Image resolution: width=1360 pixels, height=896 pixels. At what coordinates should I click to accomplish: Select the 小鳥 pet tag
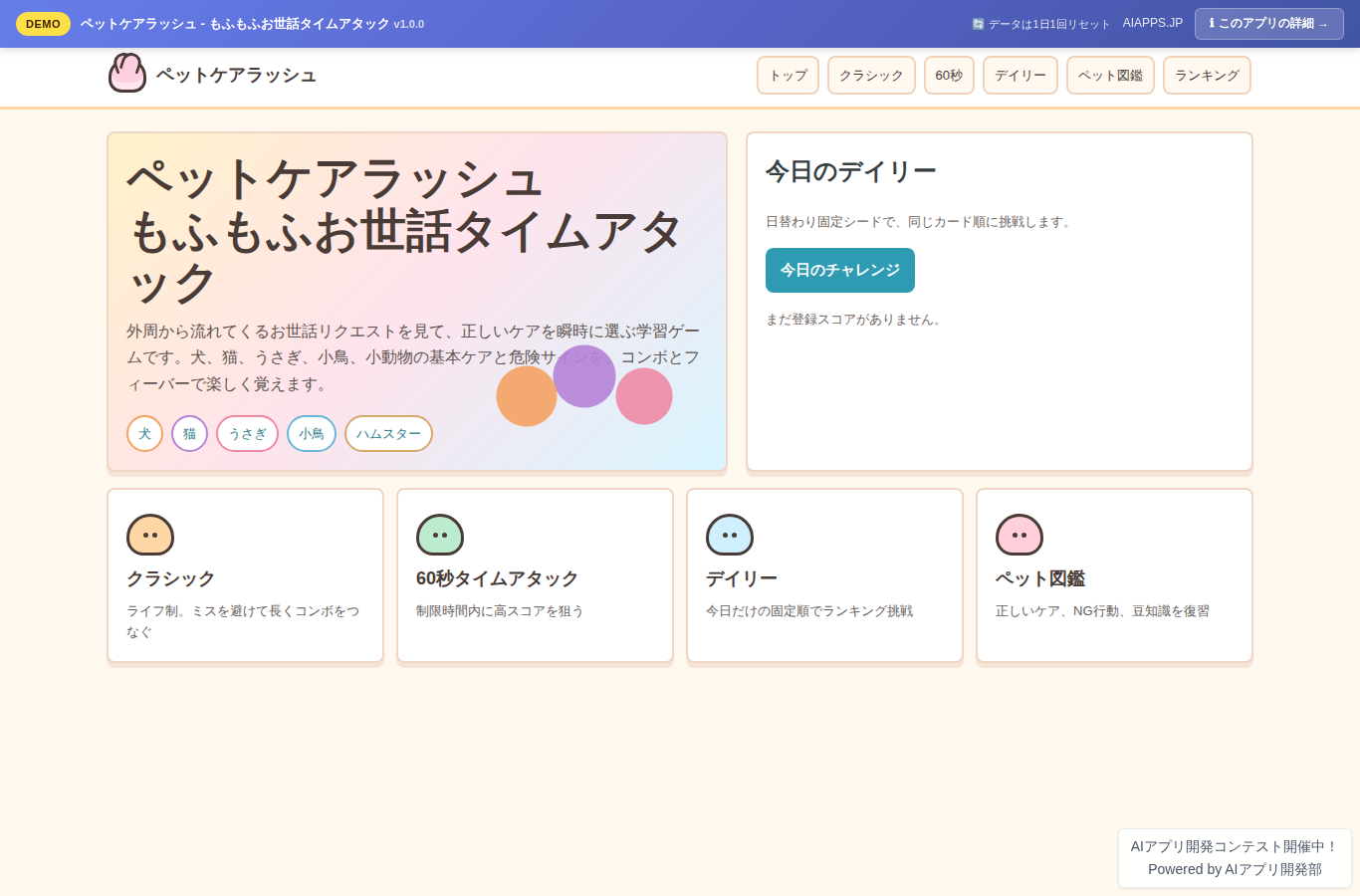(312, 433)
